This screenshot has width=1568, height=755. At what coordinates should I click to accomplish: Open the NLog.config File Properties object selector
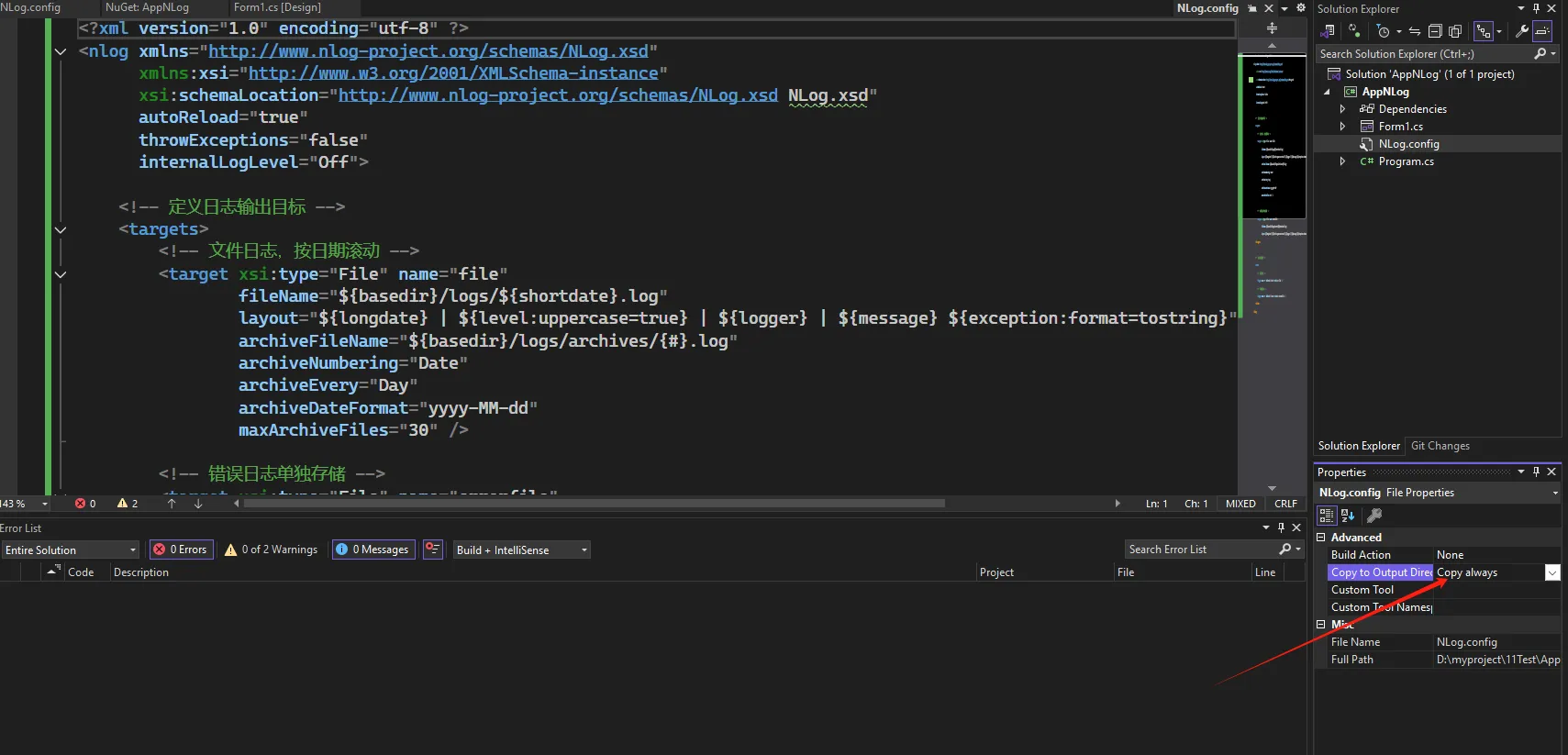1438,493
